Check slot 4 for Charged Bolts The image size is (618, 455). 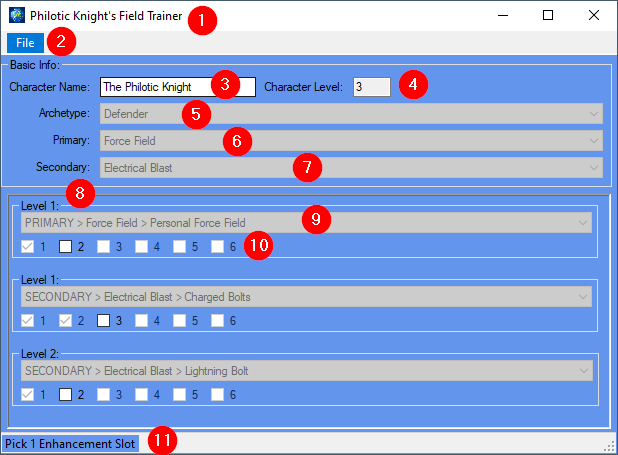point(141,321)
